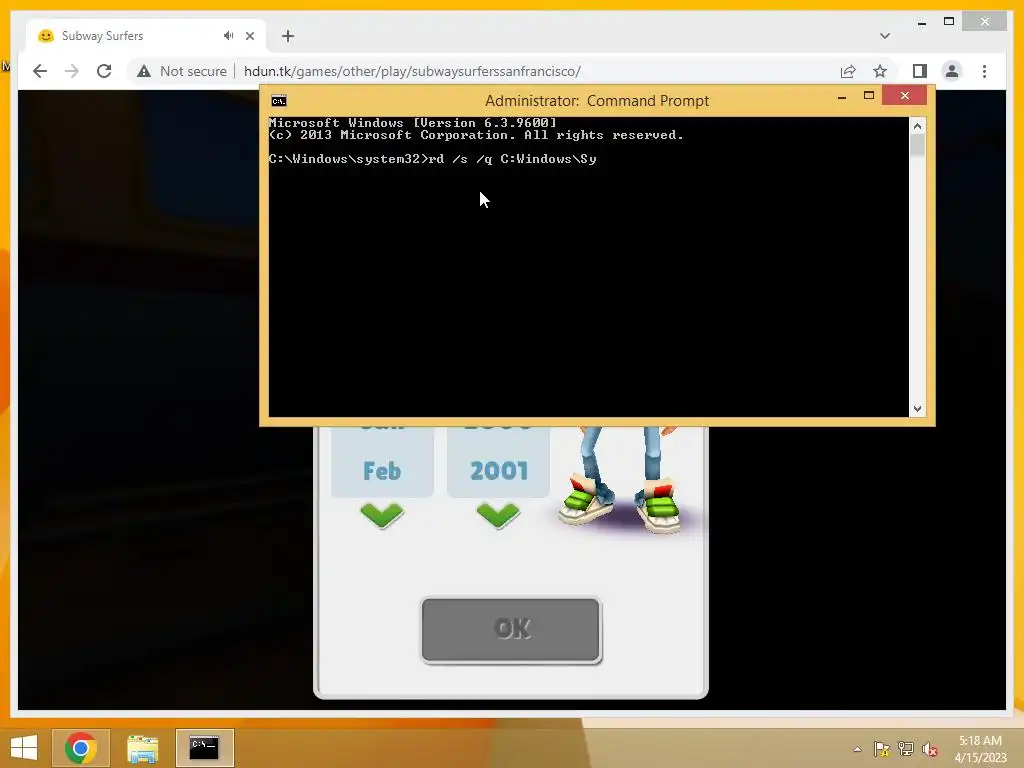1024x768 pixels.
Task: Minimize the Chrome window
Action: pos(921,22)
